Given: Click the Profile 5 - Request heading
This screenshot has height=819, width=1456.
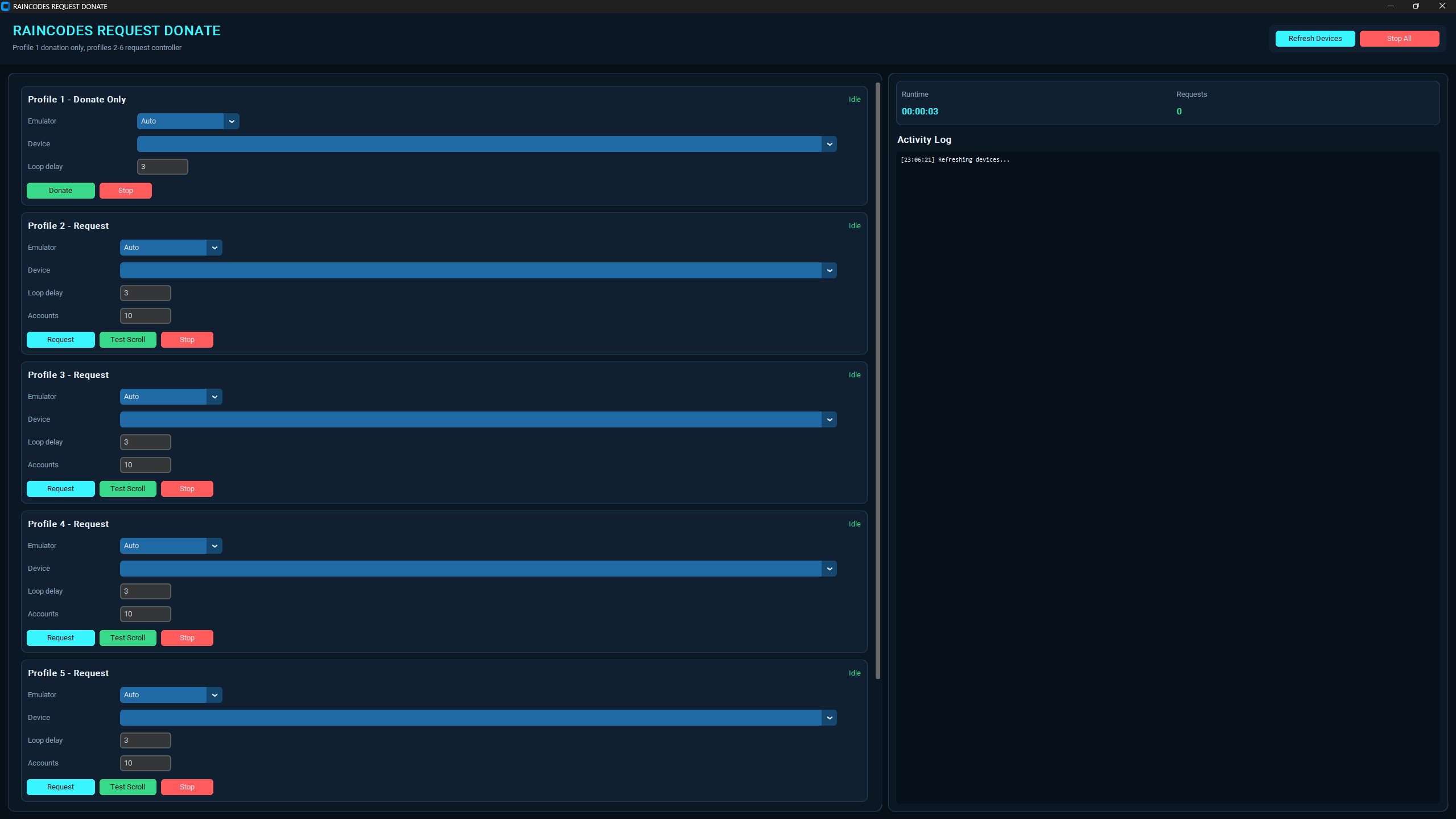Looking at the screenshot, I should (x=68, y=673).
